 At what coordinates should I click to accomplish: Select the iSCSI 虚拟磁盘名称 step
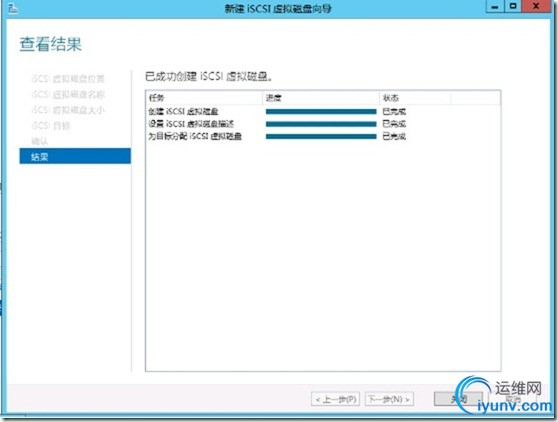pyautogui.click(x=68, y=94)
